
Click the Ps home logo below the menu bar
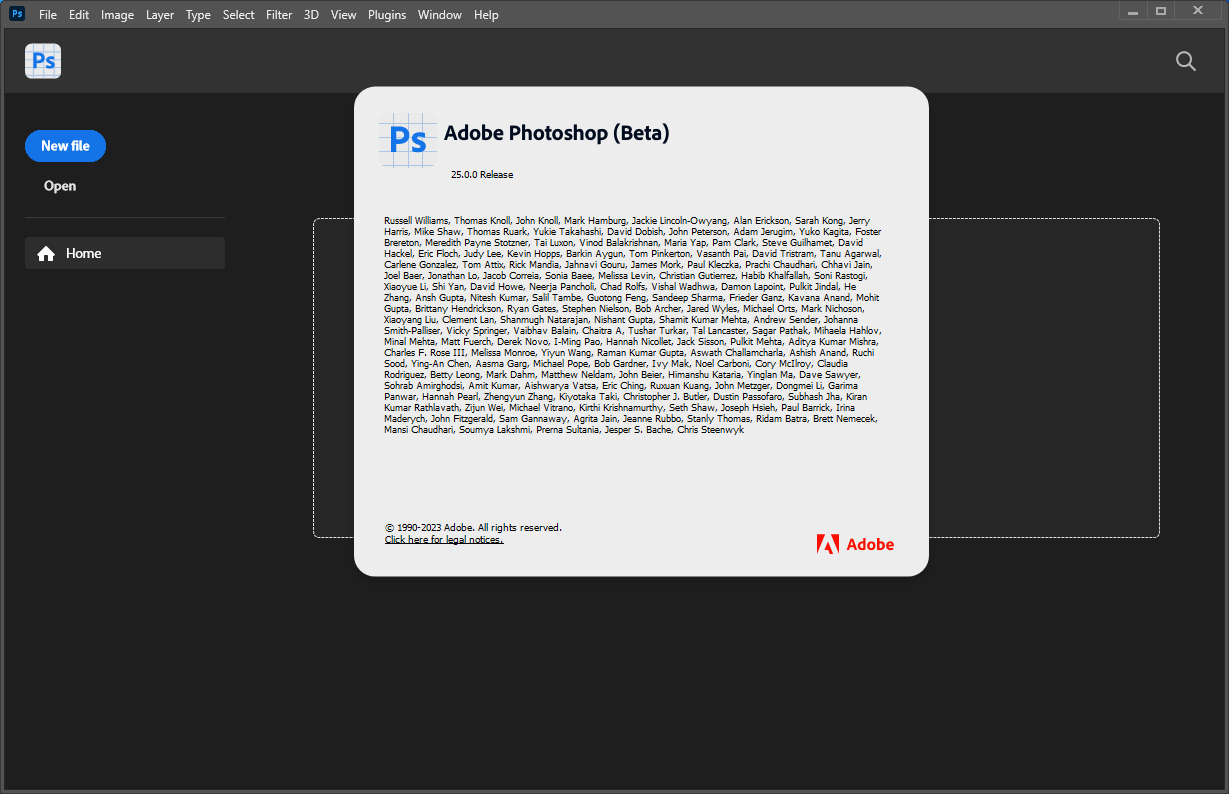[x=43, y=61]
